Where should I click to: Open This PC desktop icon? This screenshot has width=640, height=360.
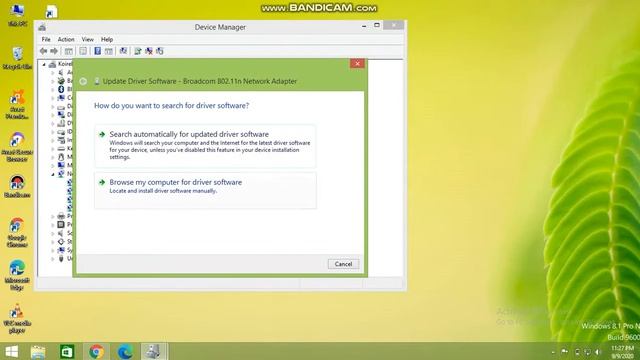(17, 15)
